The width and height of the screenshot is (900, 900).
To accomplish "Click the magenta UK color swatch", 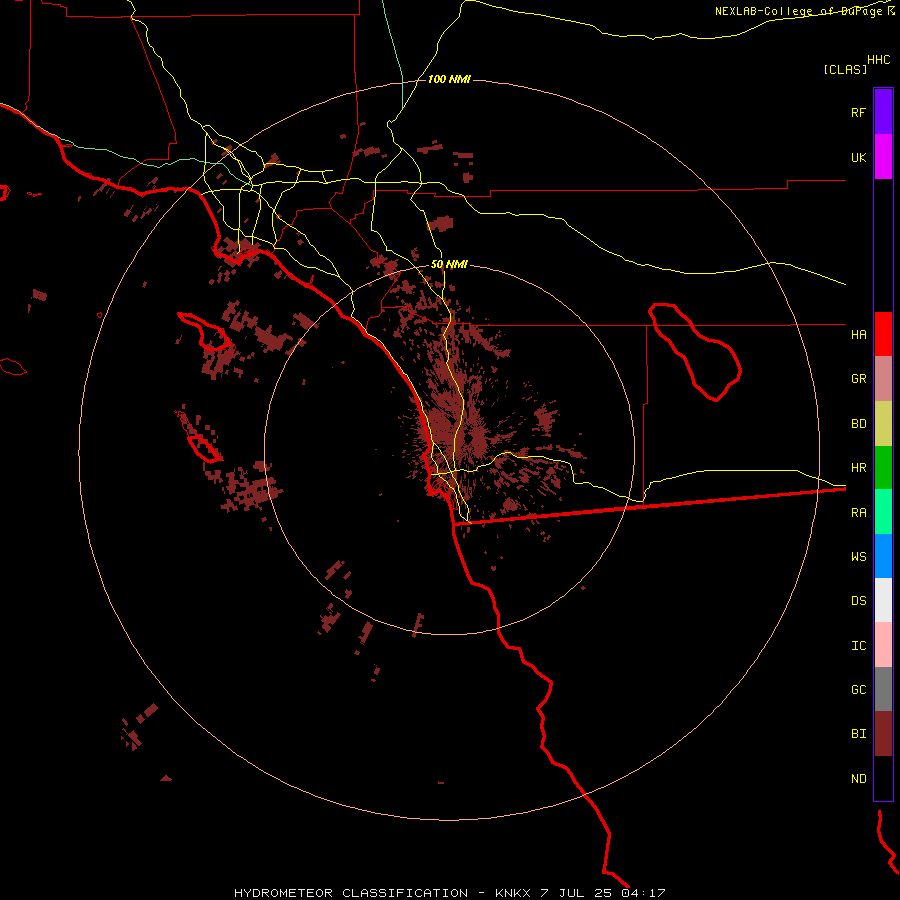I will pyautogui.click(x=883, y=157).
